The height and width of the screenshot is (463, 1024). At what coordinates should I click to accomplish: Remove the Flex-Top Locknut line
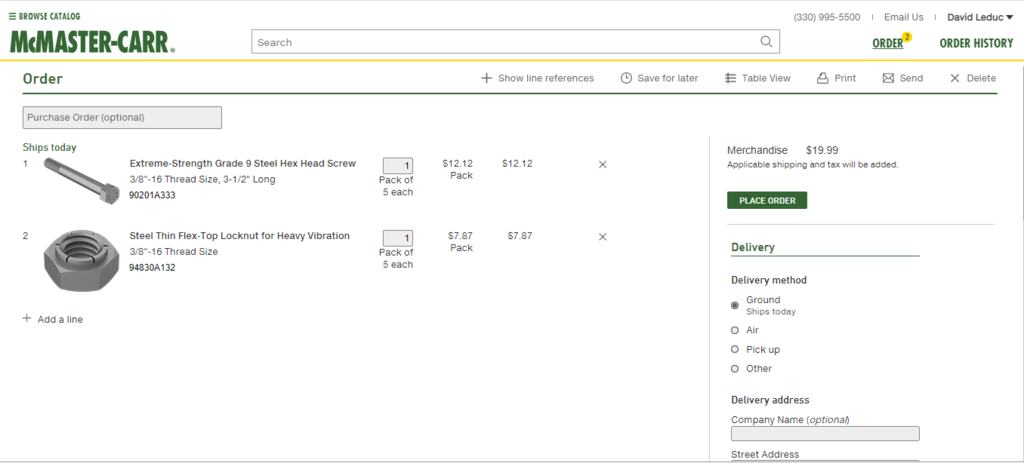[602, 237]
